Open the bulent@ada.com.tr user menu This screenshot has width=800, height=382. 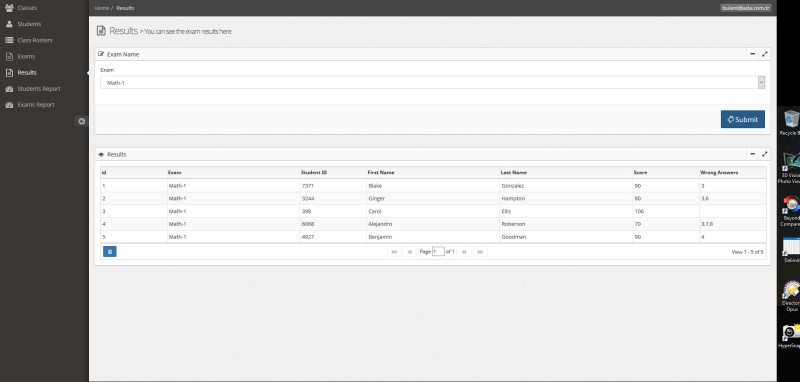point(745,8)
